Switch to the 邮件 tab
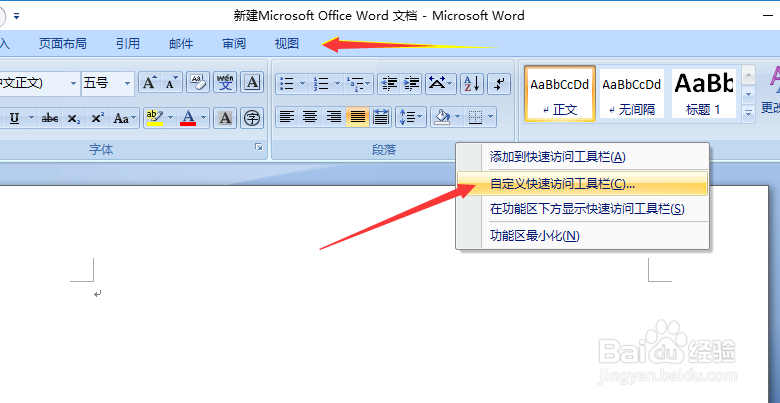780x403 pixels. pyautogui.click(x=181, y=44)
